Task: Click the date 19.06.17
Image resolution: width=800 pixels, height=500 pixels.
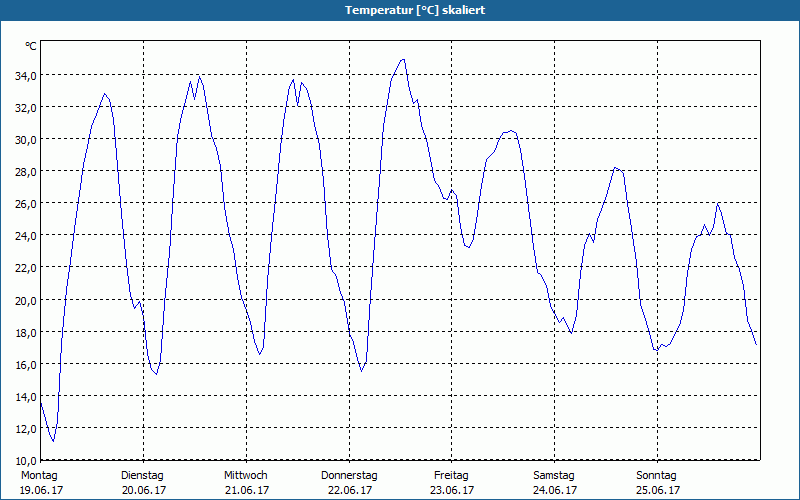Action: coord(41,490)
